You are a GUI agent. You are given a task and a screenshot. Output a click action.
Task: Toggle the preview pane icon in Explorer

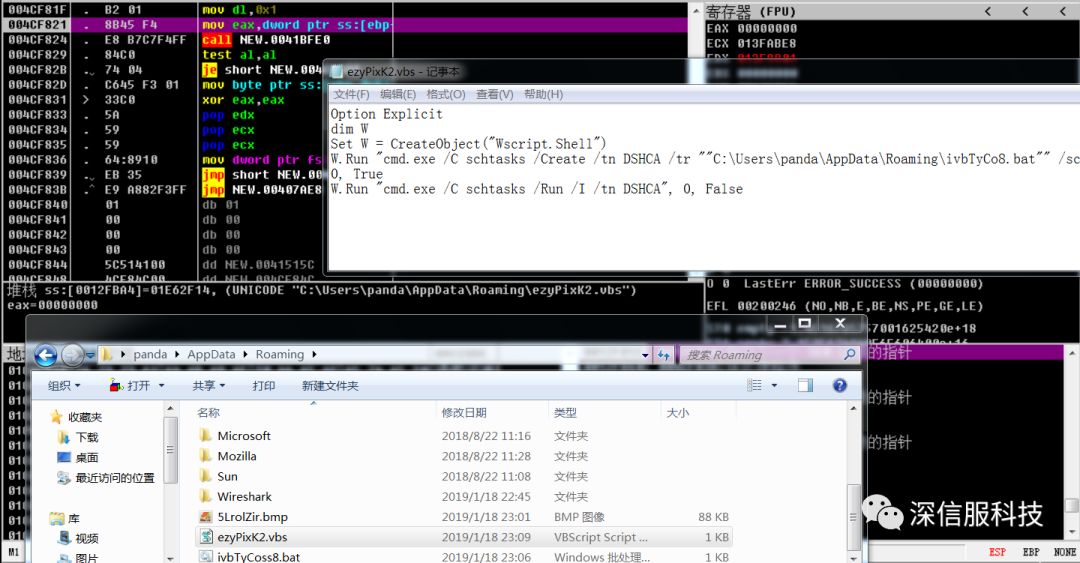coord(805,385)
